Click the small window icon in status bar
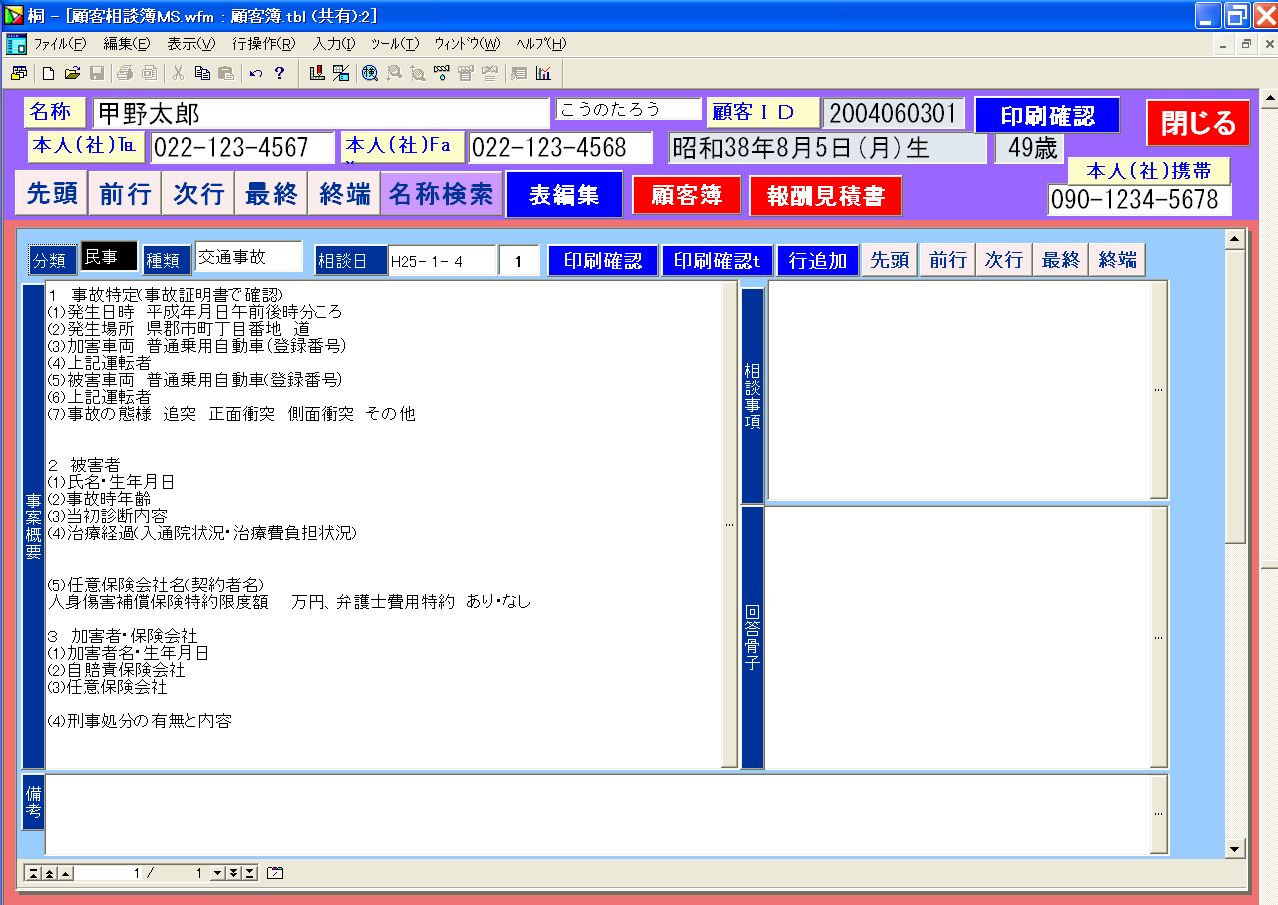Image resolution: width=1278 pixels, height=905 pixels. (x=275, y=873)
